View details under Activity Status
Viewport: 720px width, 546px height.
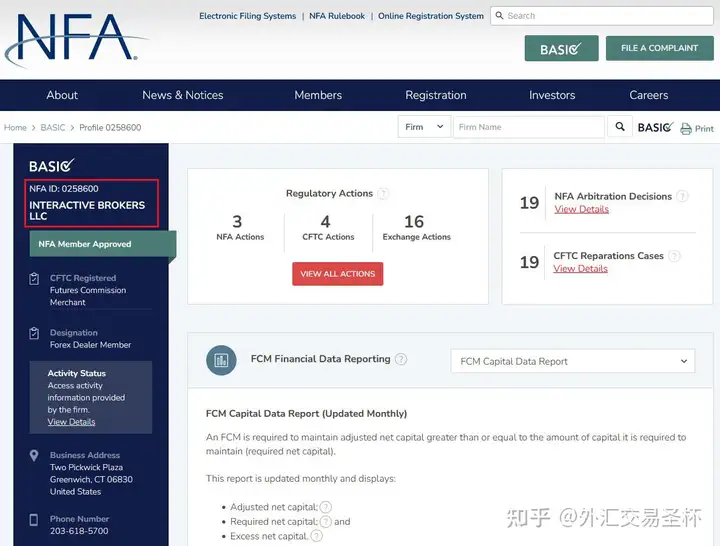(x=71, y=422)
